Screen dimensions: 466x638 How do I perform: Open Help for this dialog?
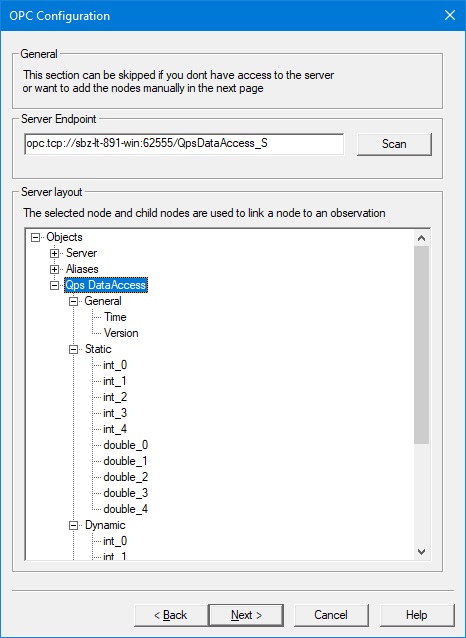417,615
